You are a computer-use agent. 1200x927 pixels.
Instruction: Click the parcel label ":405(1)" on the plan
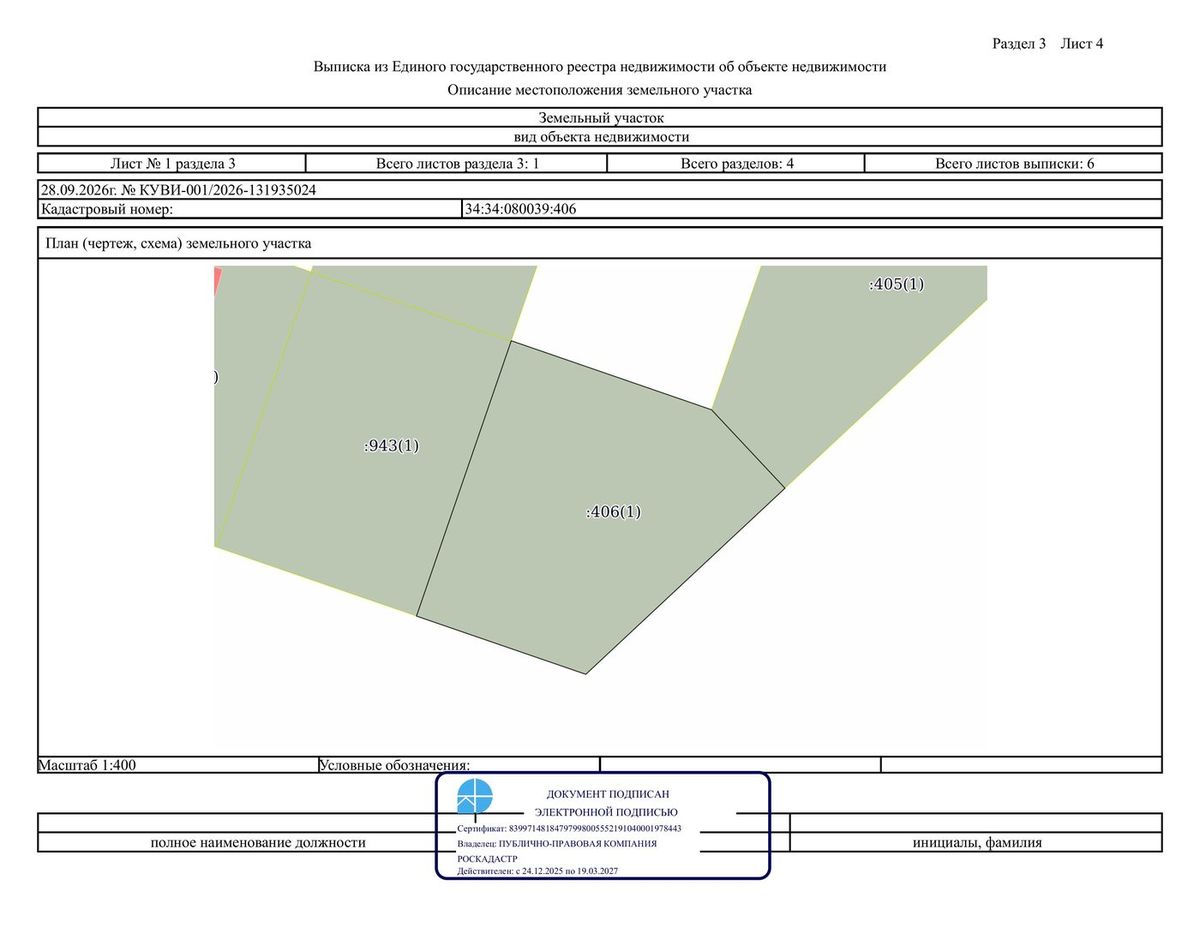897,284
